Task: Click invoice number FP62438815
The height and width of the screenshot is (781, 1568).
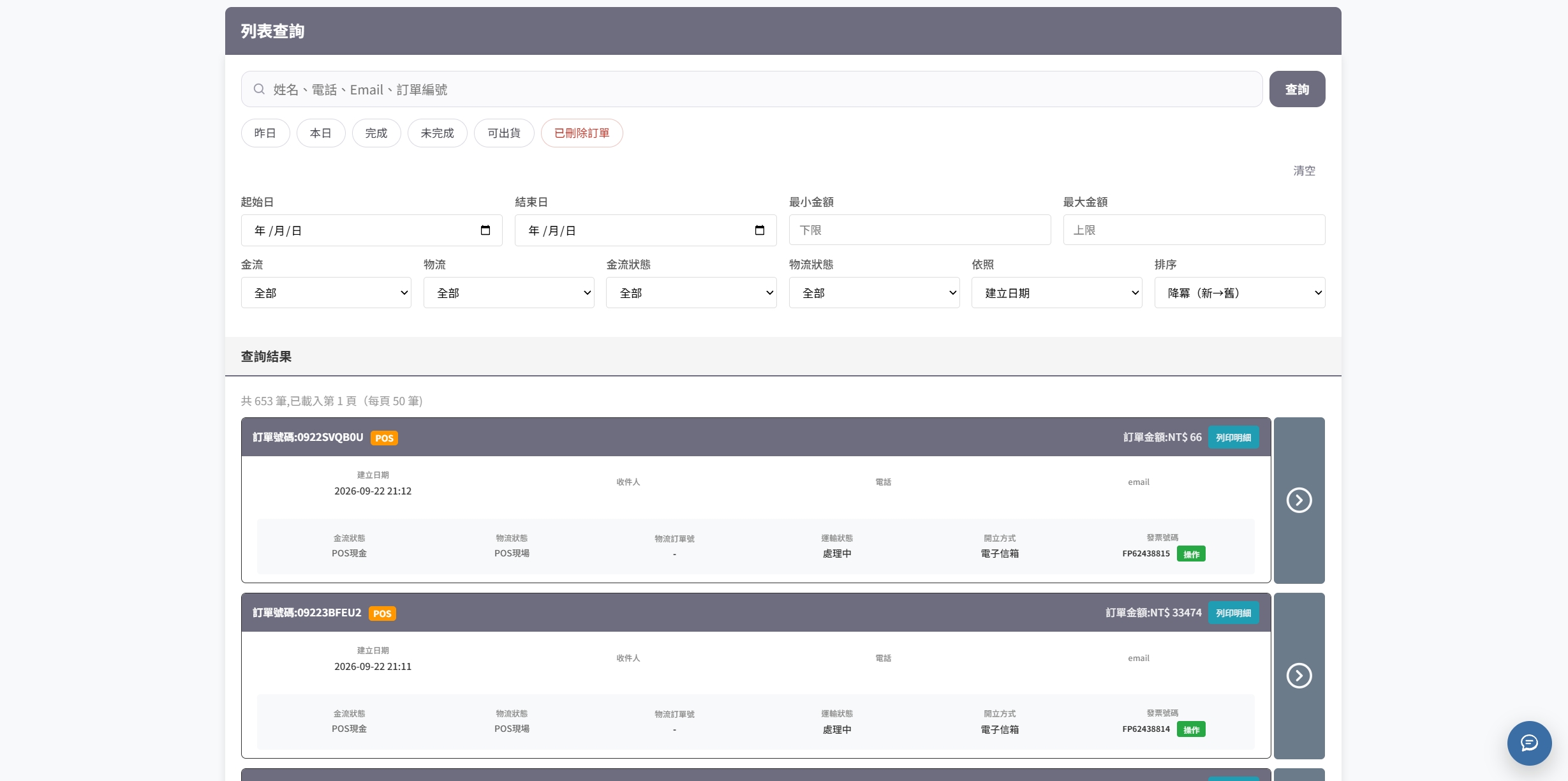Action: tap(1146, 553)
